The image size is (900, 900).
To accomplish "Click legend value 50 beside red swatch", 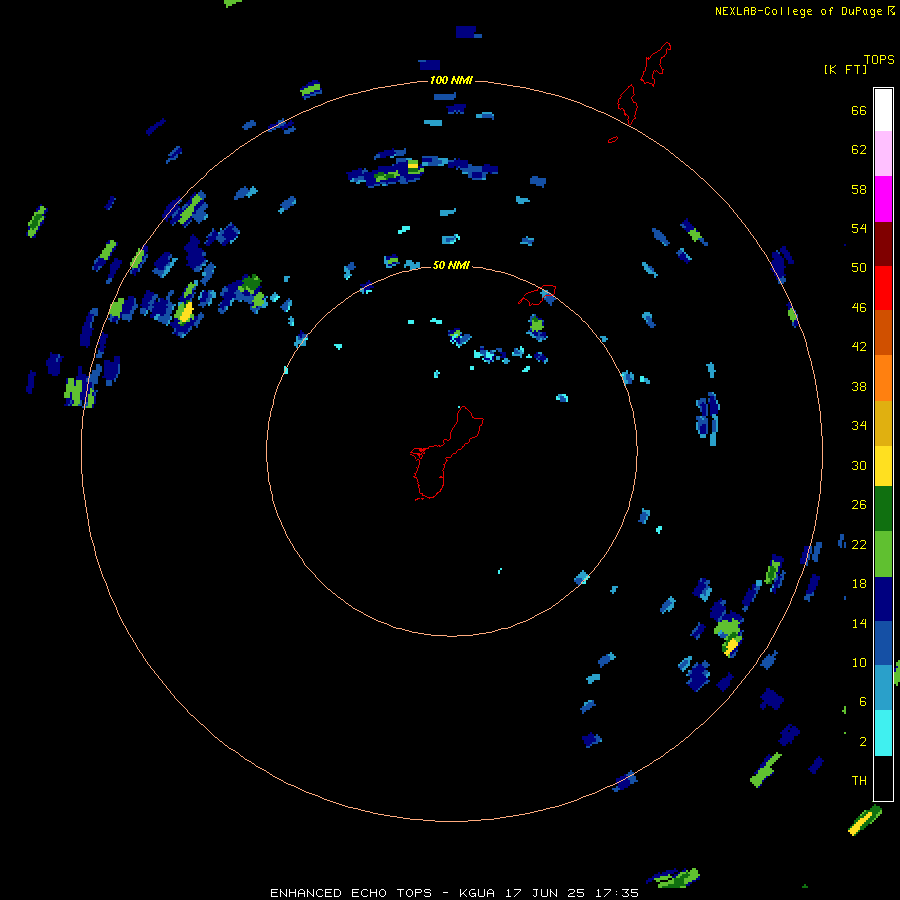I will point(859,268).
